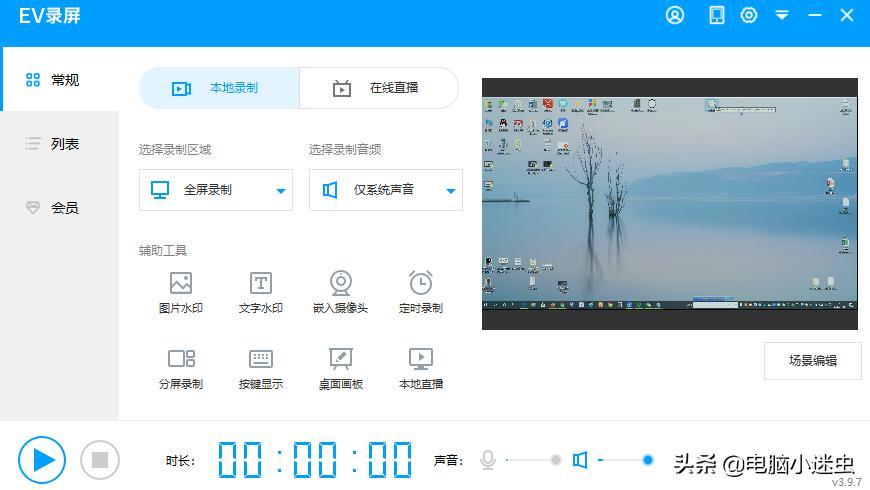870x490 pixels.
Task: Select the 嵌入摄像头 webcam embed tool
Action: [x=341, y=292]
